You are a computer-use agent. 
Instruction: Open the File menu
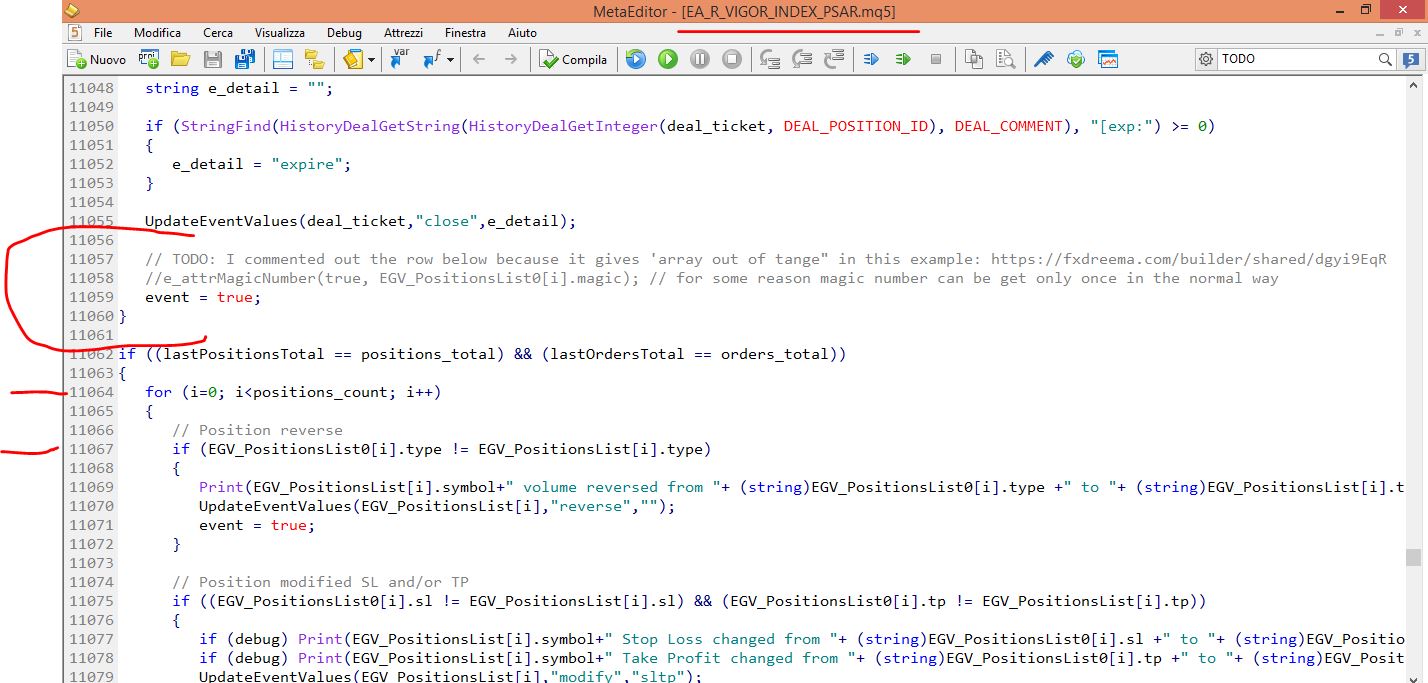pos(103,33)
